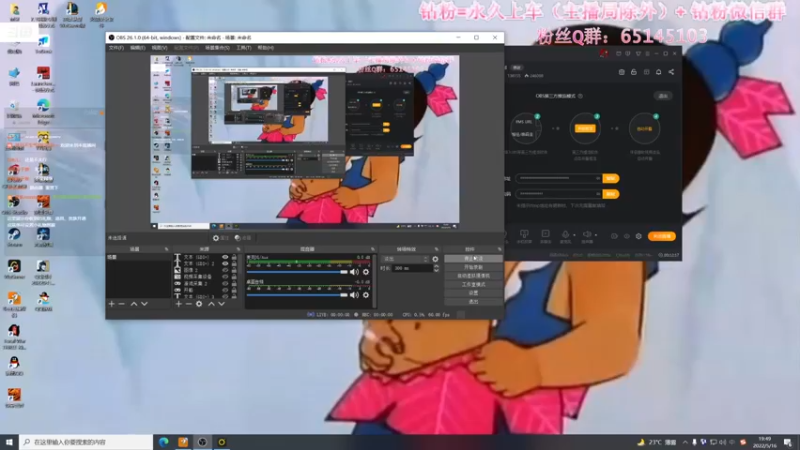Show hidden system tray icons chevron

(x=685, y=442)
